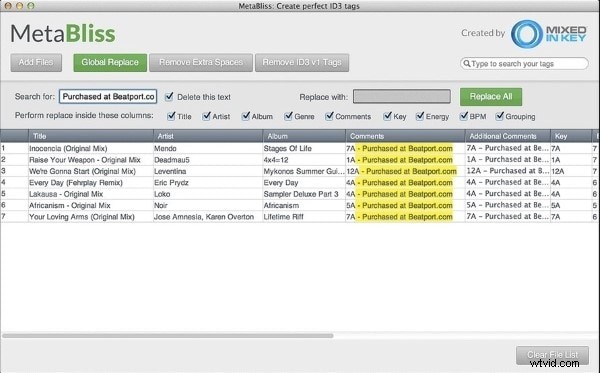Viewport: 600px width, 373px height.
Task: Sort by the Title column header
Action: [91, 136]
